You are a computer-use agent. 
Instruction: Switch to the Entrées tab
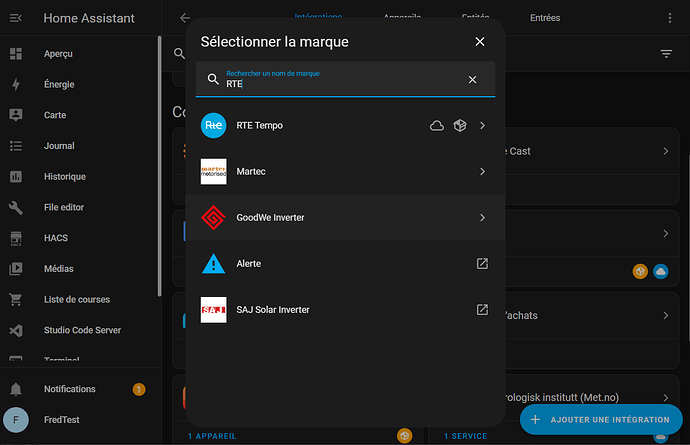(545, 18)
